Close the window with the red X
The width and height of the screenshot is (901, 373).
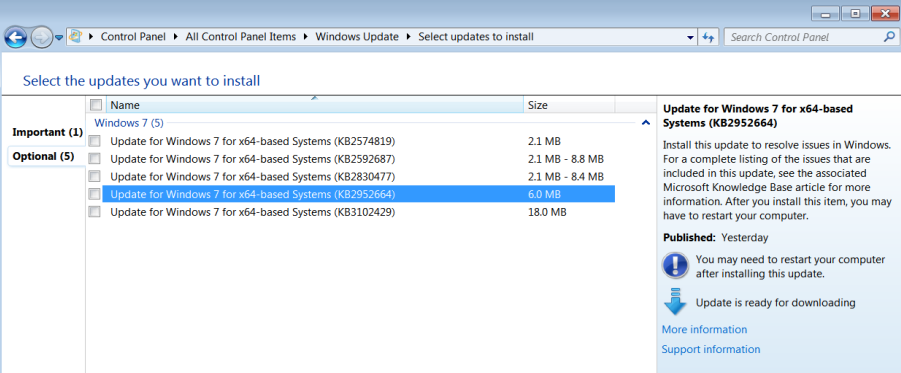pyautogui.click(x=885, y=14)
